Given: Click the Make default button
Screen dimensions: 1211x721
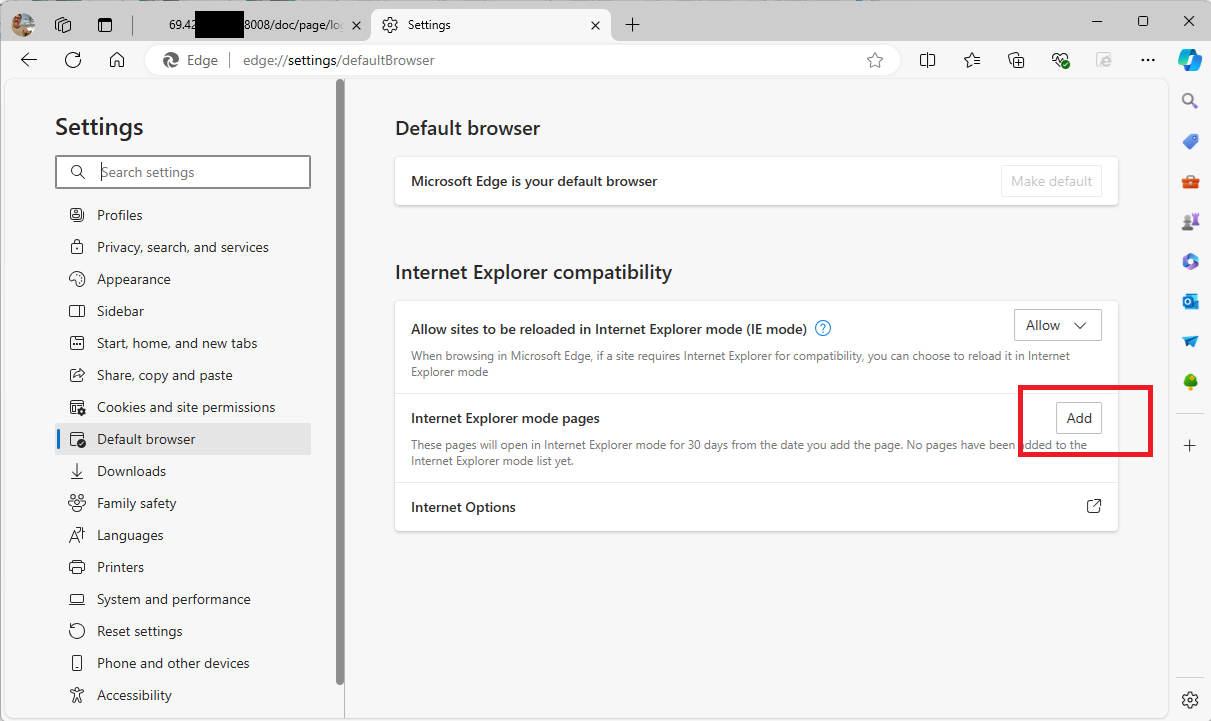Looking at the screenshot, I should tap(1051, 181).
